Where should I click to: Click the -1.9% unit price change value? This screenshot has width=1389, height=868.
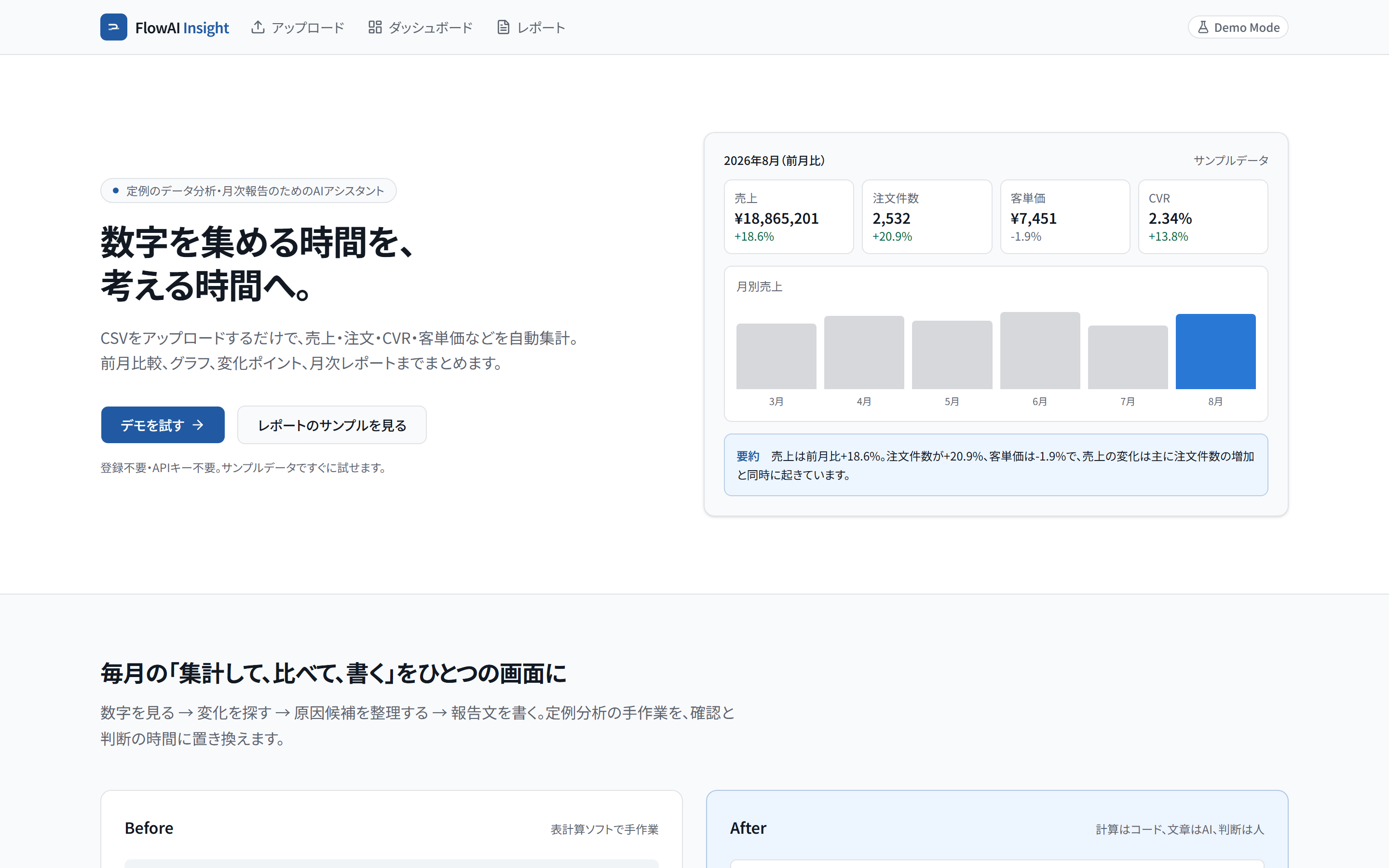pyautogui.click(x=1026, y=236)
